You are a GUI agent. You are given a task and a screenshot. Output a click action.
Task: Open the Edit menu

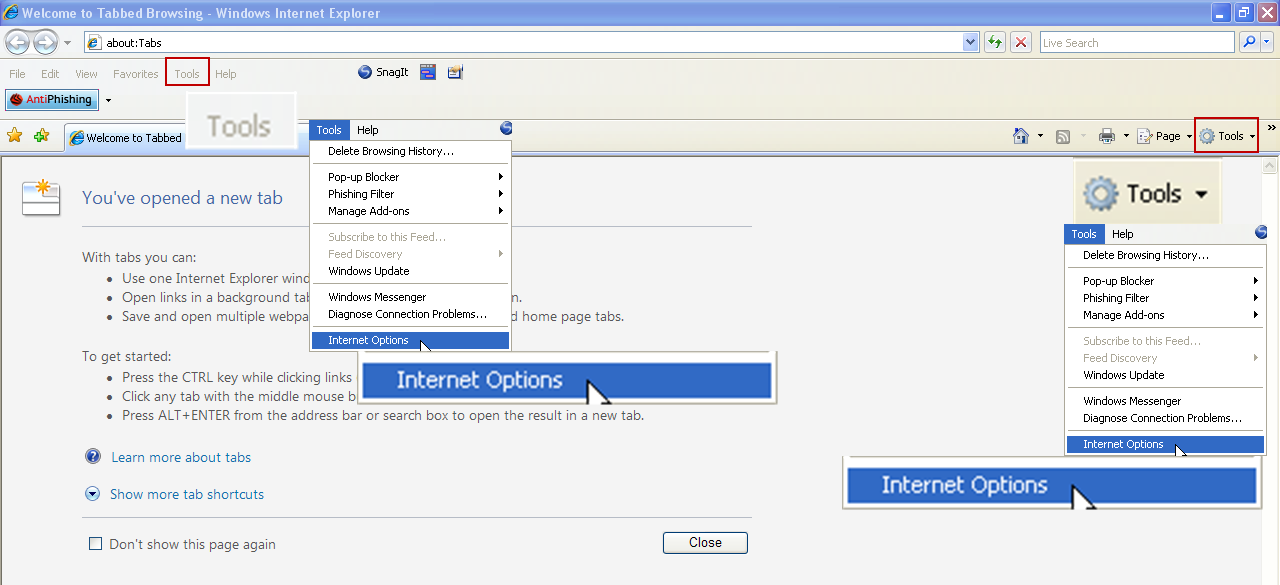(x=50, y=74)
